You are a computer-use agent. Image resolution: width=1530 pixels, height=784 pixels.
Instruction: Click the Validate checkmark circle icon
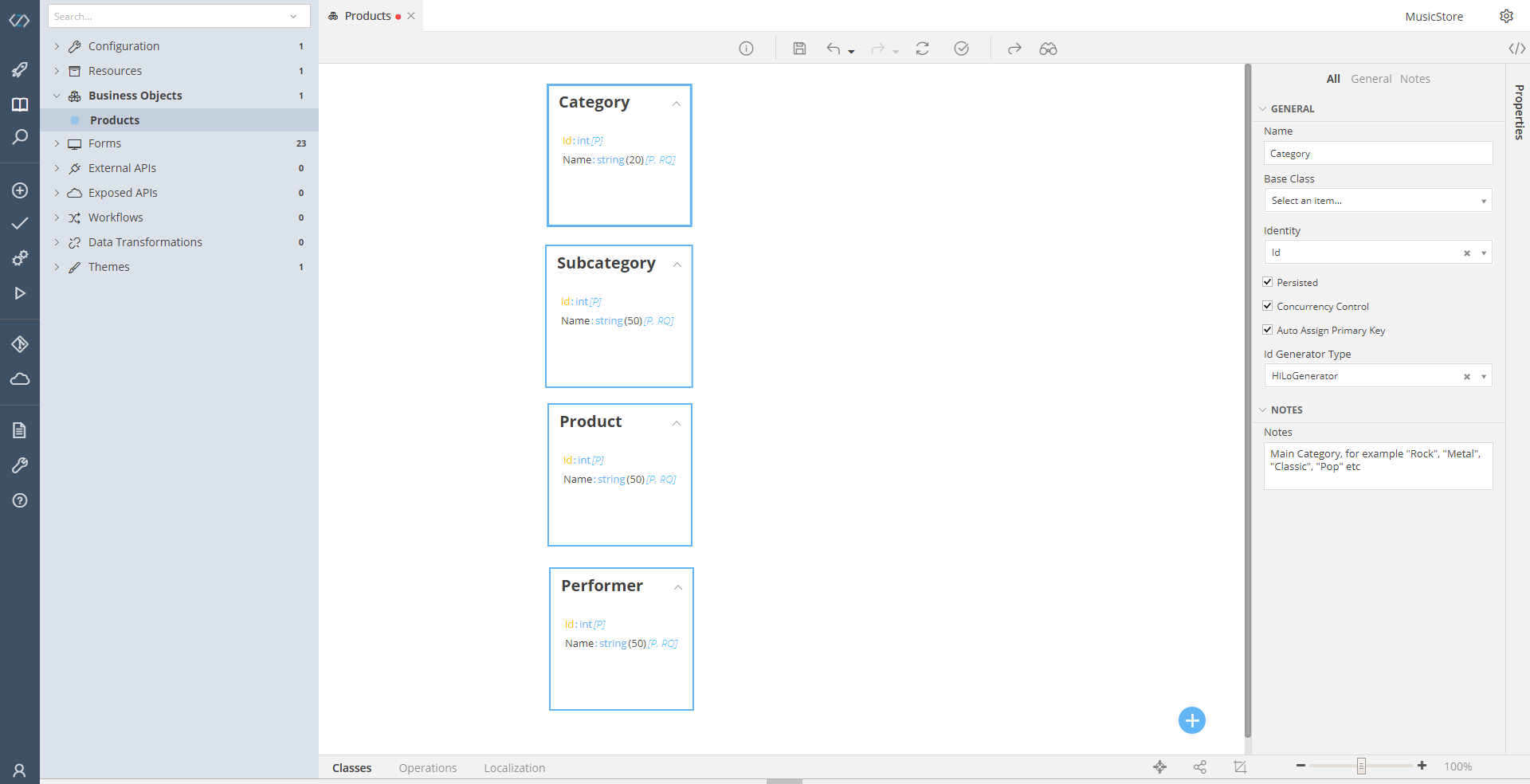pyautogui.click(x=962, y=49)
